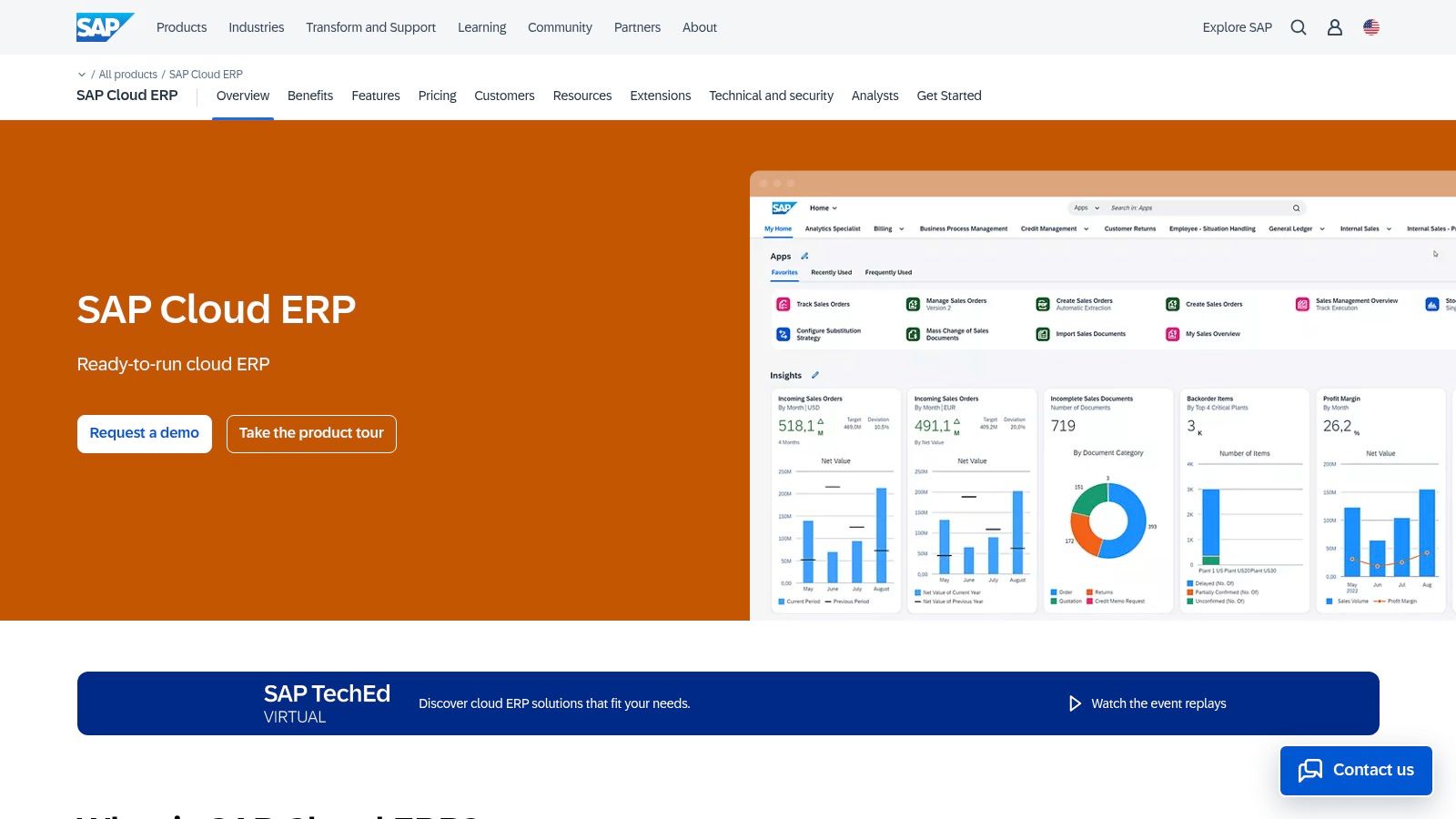Open the Industries menu
Image resolution: width=1456 pixels, height=819 pixels.
click(x=256, y=27)
